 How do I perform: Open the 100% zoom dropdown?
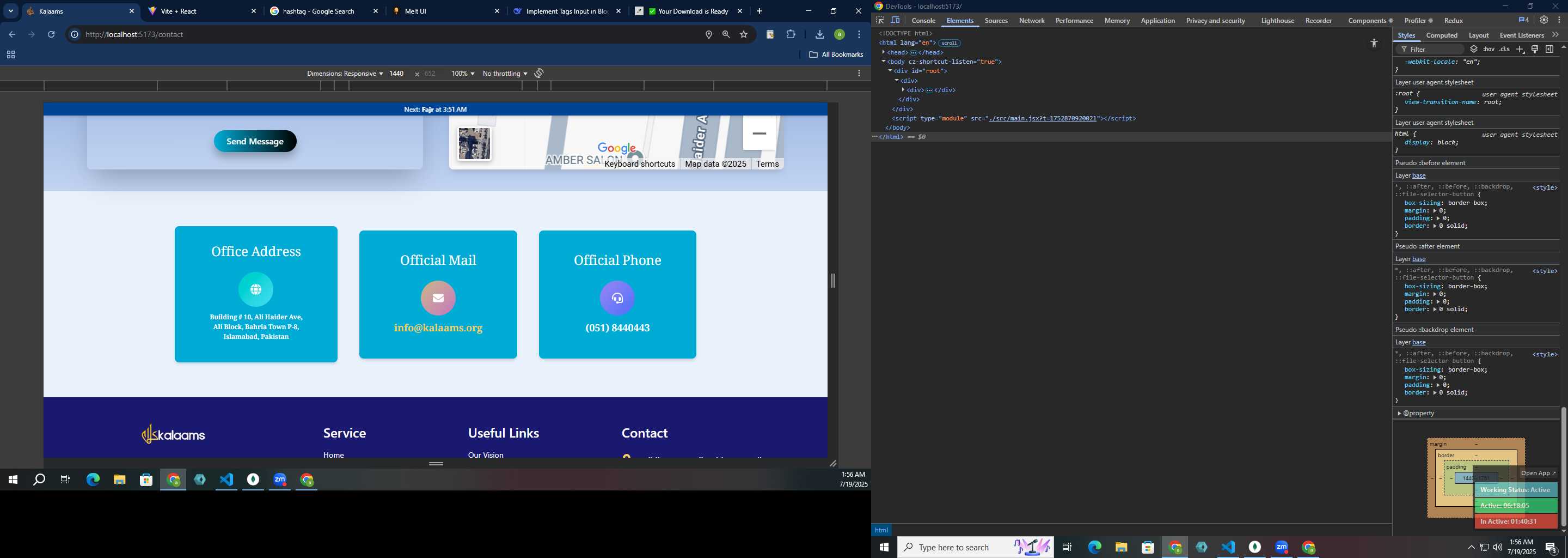coord(463,74)
